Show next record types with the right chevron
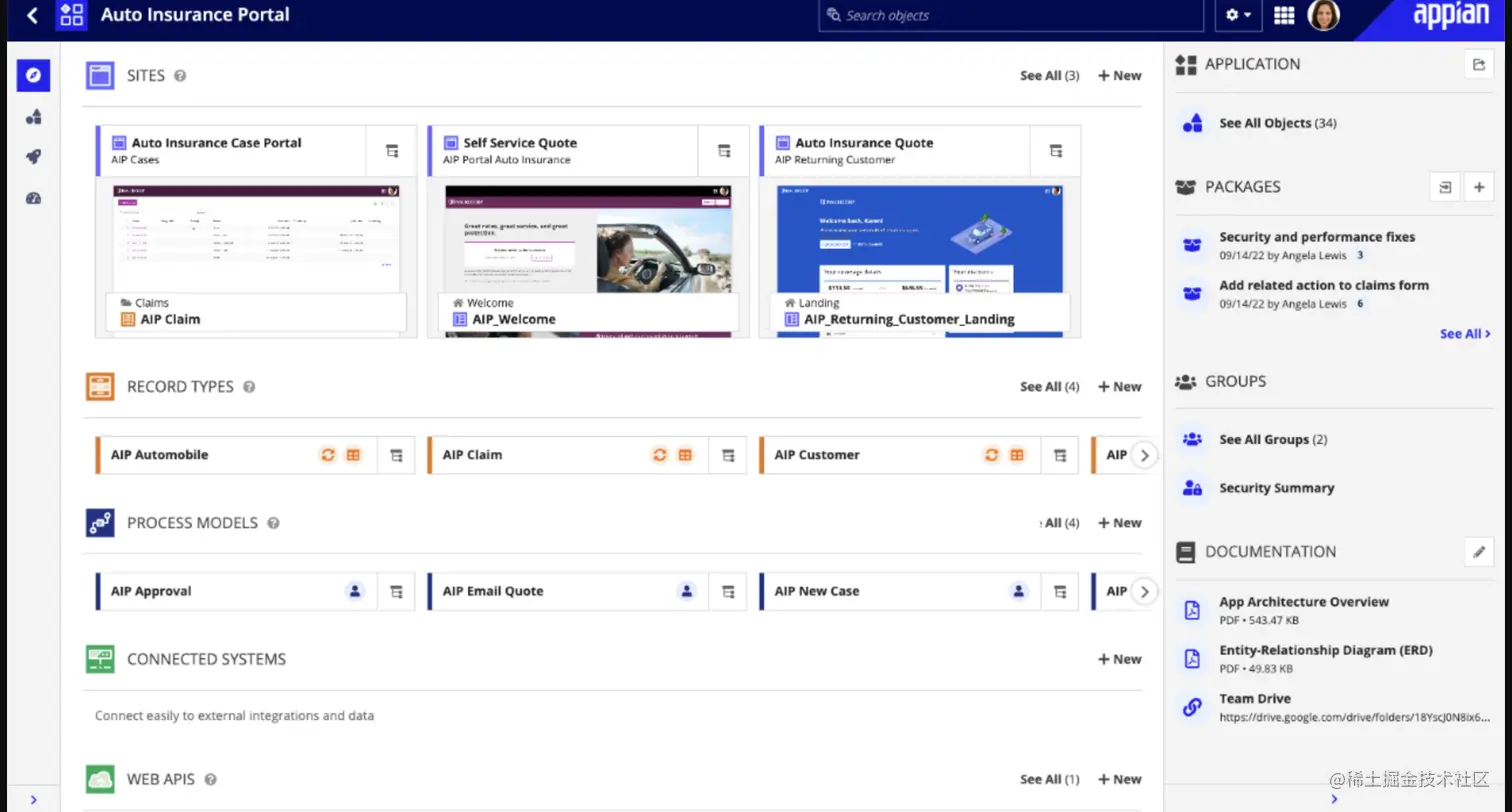 point(1145,455)
